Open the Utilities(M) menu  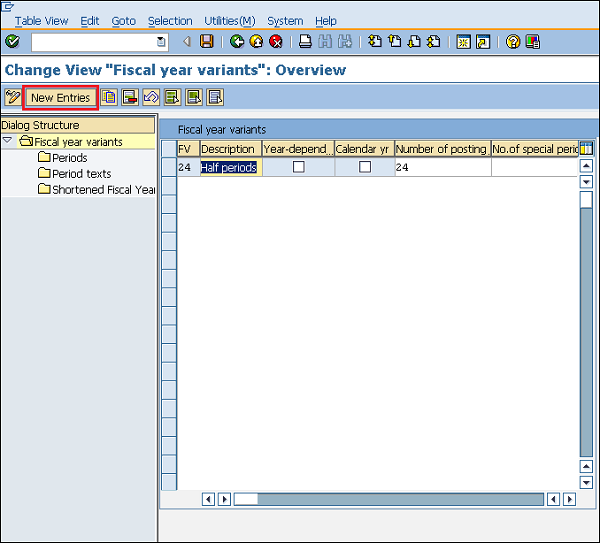click(x=229, y=21)
